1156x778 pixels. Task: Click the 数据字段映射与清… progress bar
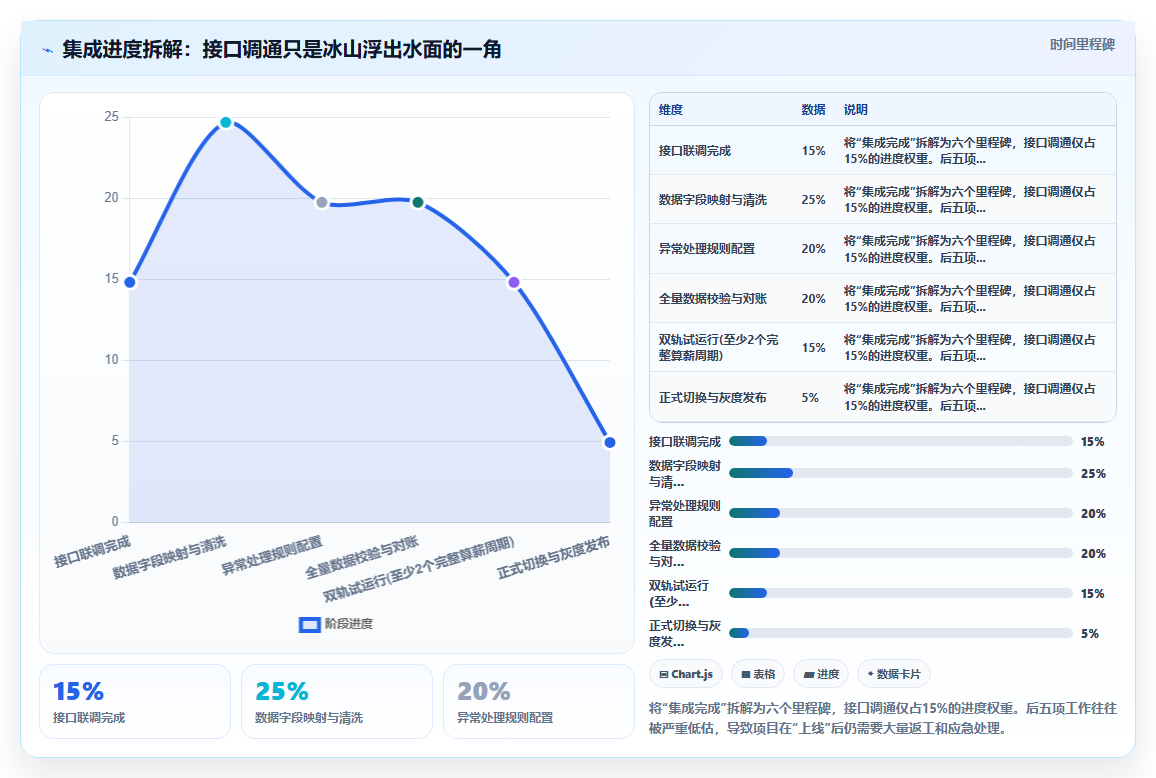click(900, 473)
